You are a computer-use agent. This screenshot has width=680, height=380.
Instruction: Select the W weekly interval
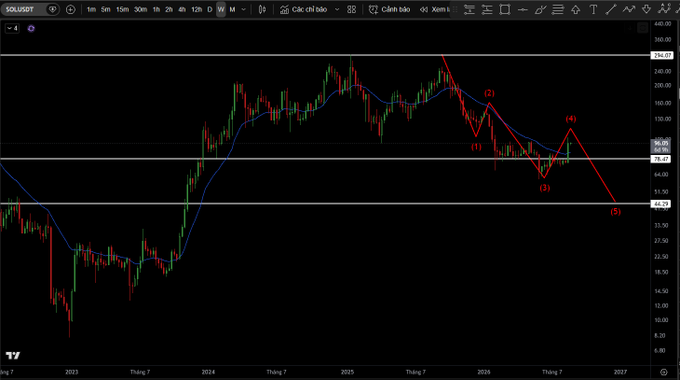(x=221, y=9)
